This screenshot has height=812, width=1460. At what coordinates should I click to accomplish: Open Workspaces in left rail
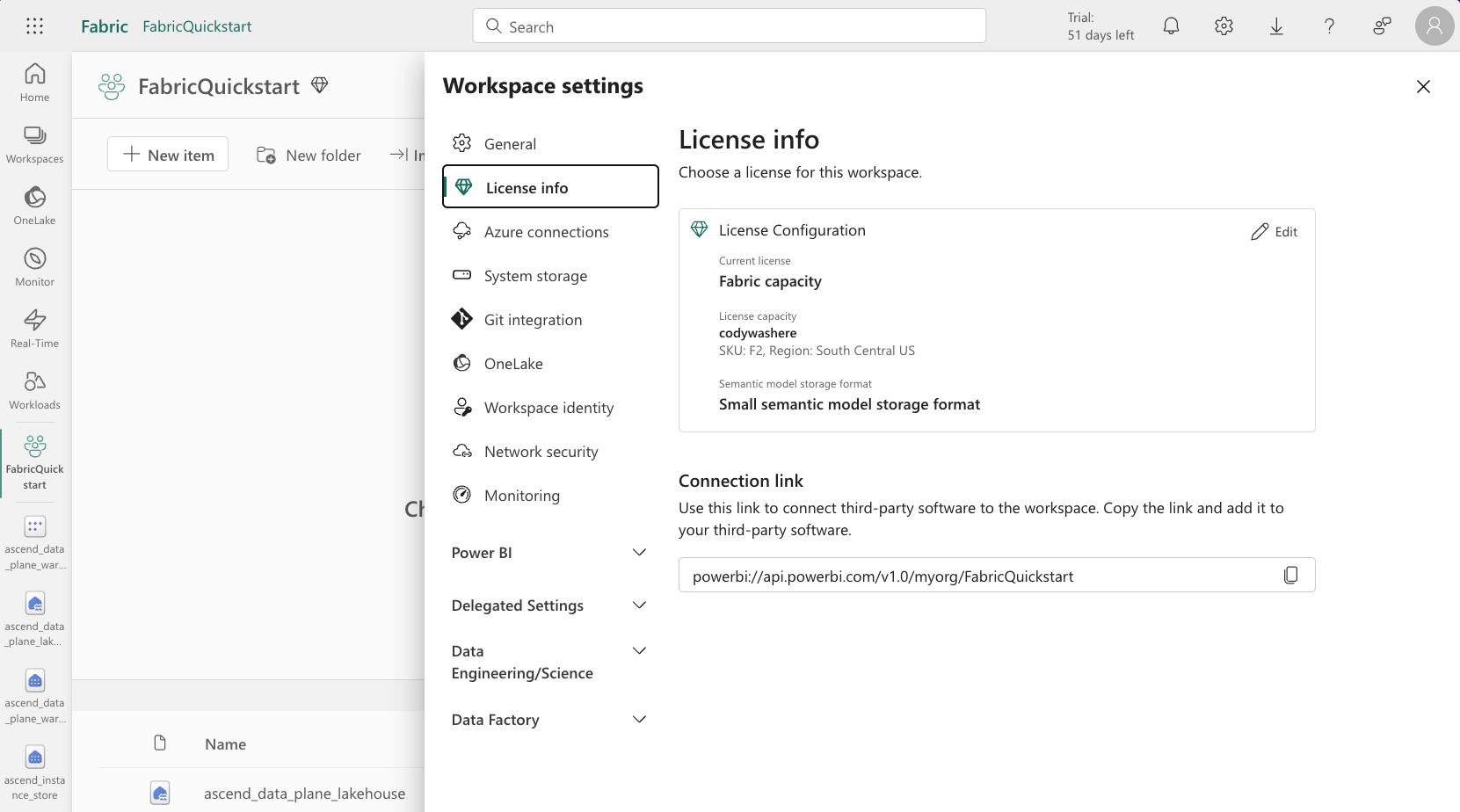pyautogui.click(x=35, y=144)
